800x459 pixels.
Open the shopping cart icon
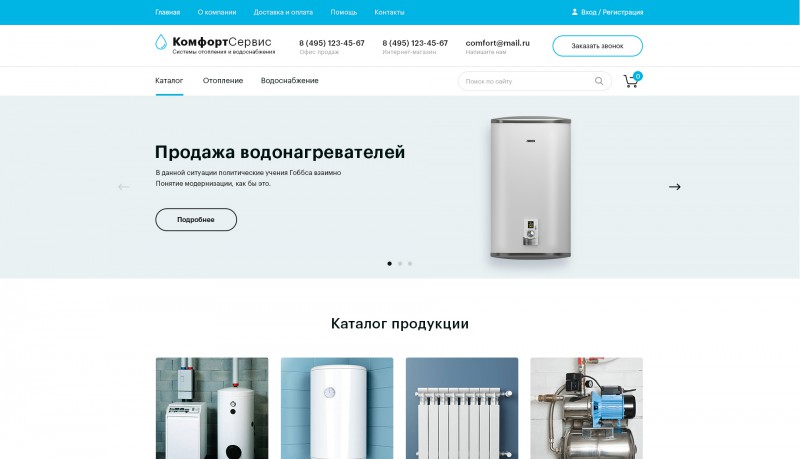[632, 81]
